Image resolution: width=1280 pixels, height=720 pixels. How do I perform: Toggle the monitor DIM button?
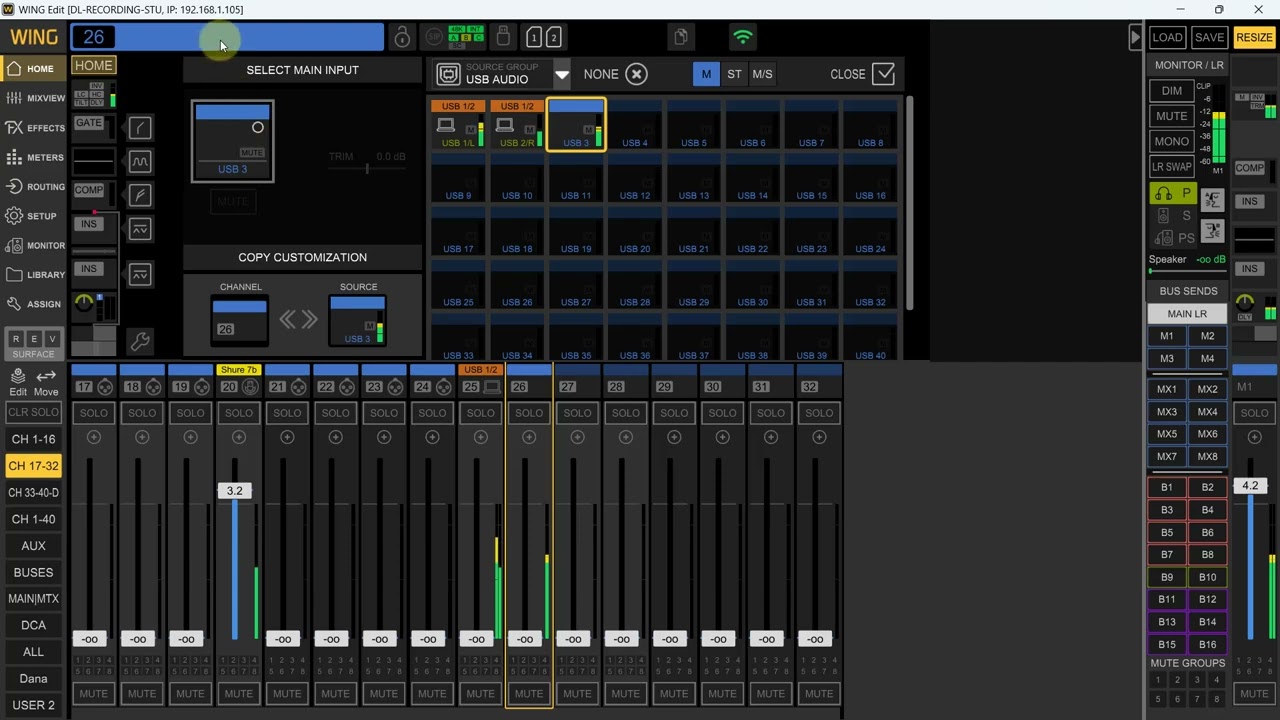pyautogui.click(x=1172, y=90)
